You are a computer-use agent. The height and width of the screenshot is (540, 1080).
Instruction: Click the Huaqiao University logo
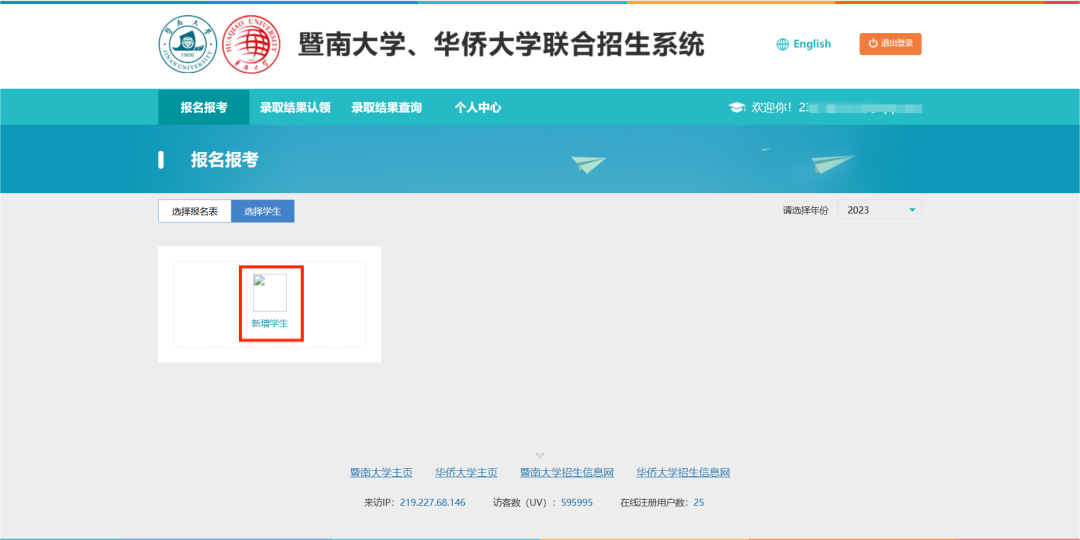click(251, 44)
